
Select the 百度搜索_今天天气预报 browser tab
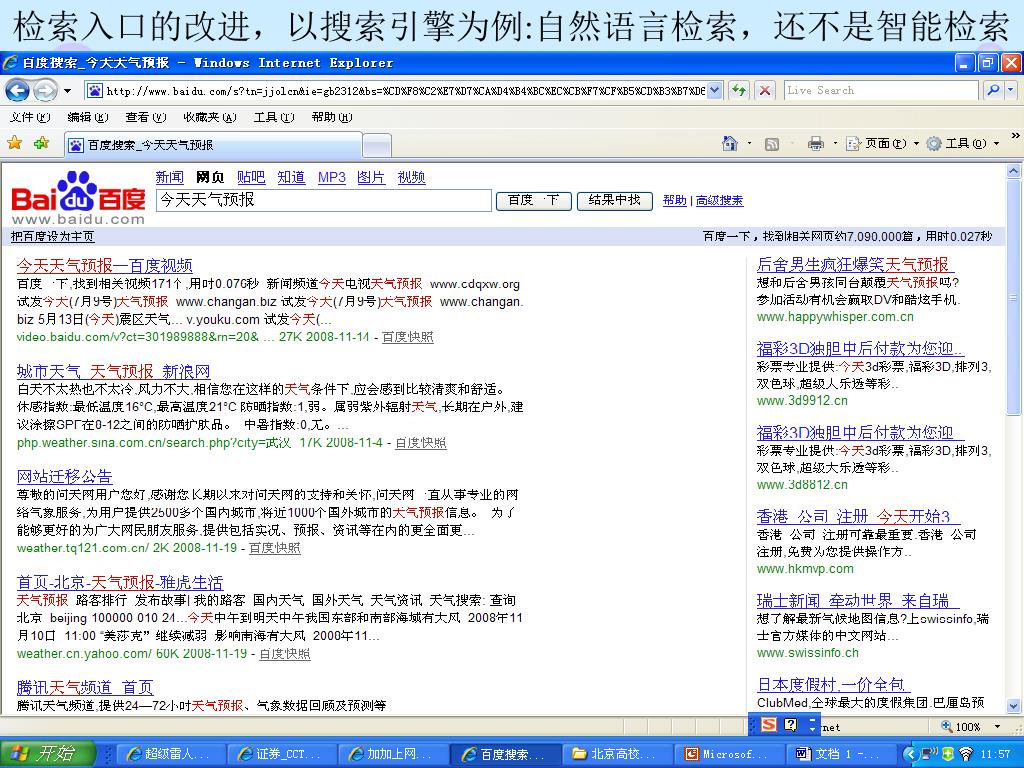(x=213, y=145)
